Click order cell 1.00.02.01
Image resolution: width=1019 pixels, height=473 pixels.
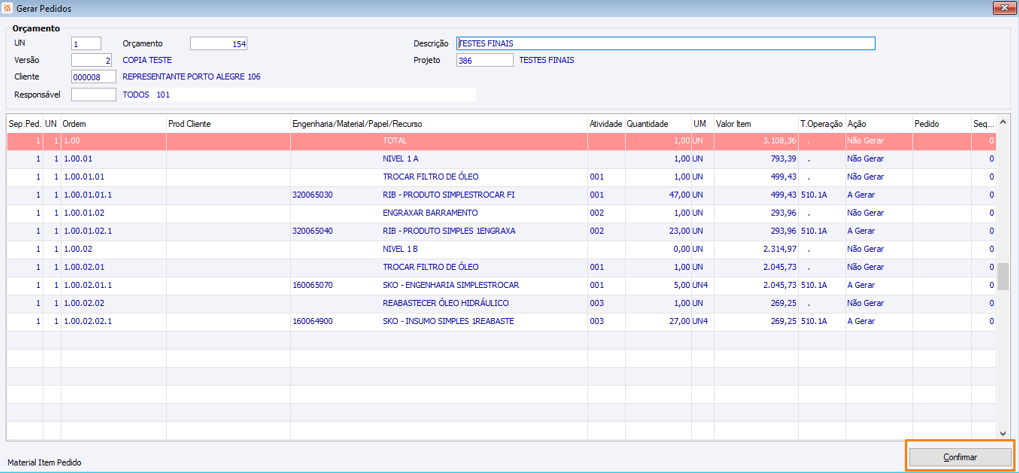point(113,267)
